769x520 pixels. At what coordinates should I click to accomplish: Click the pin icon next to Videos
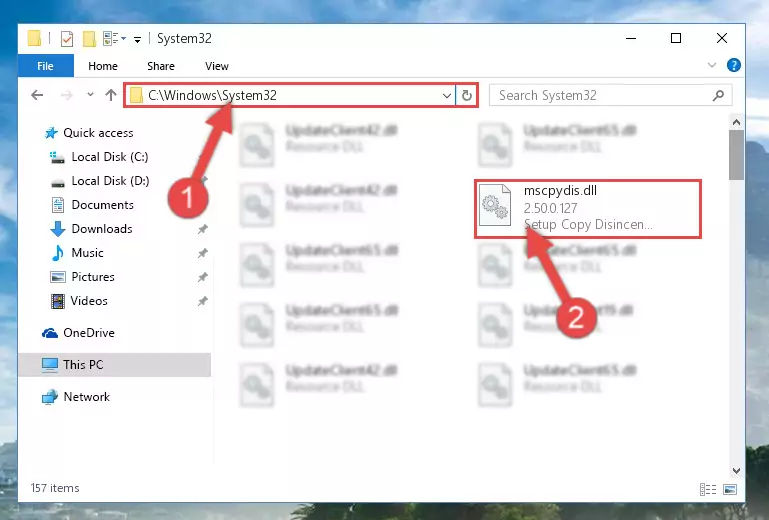pos(202,301)
